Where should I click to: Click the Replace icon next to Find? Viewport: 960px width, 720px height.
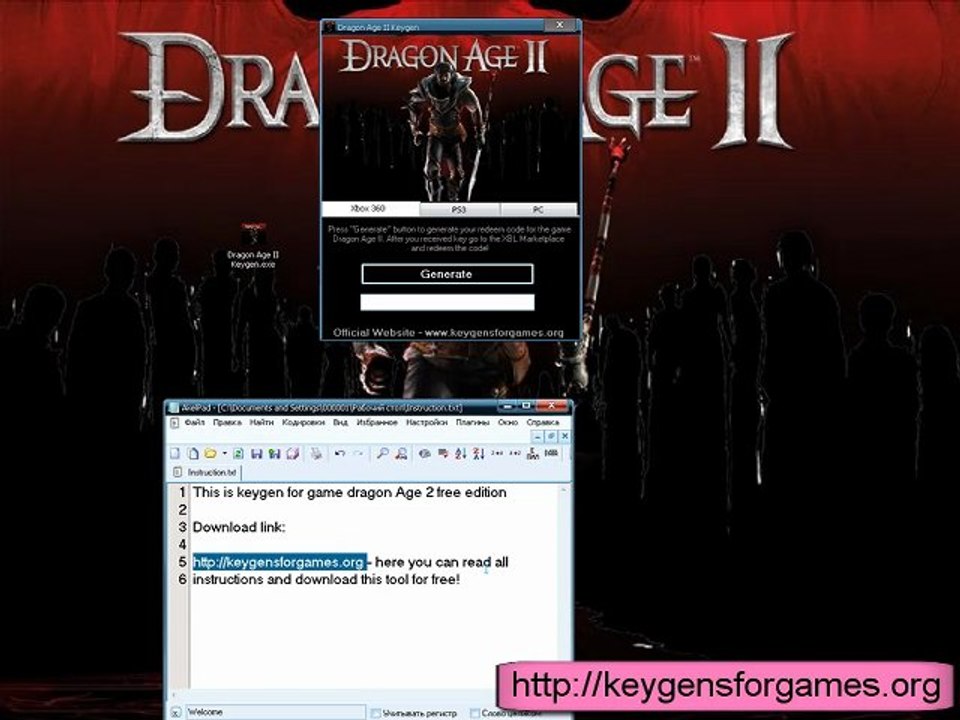coord(401,454)
